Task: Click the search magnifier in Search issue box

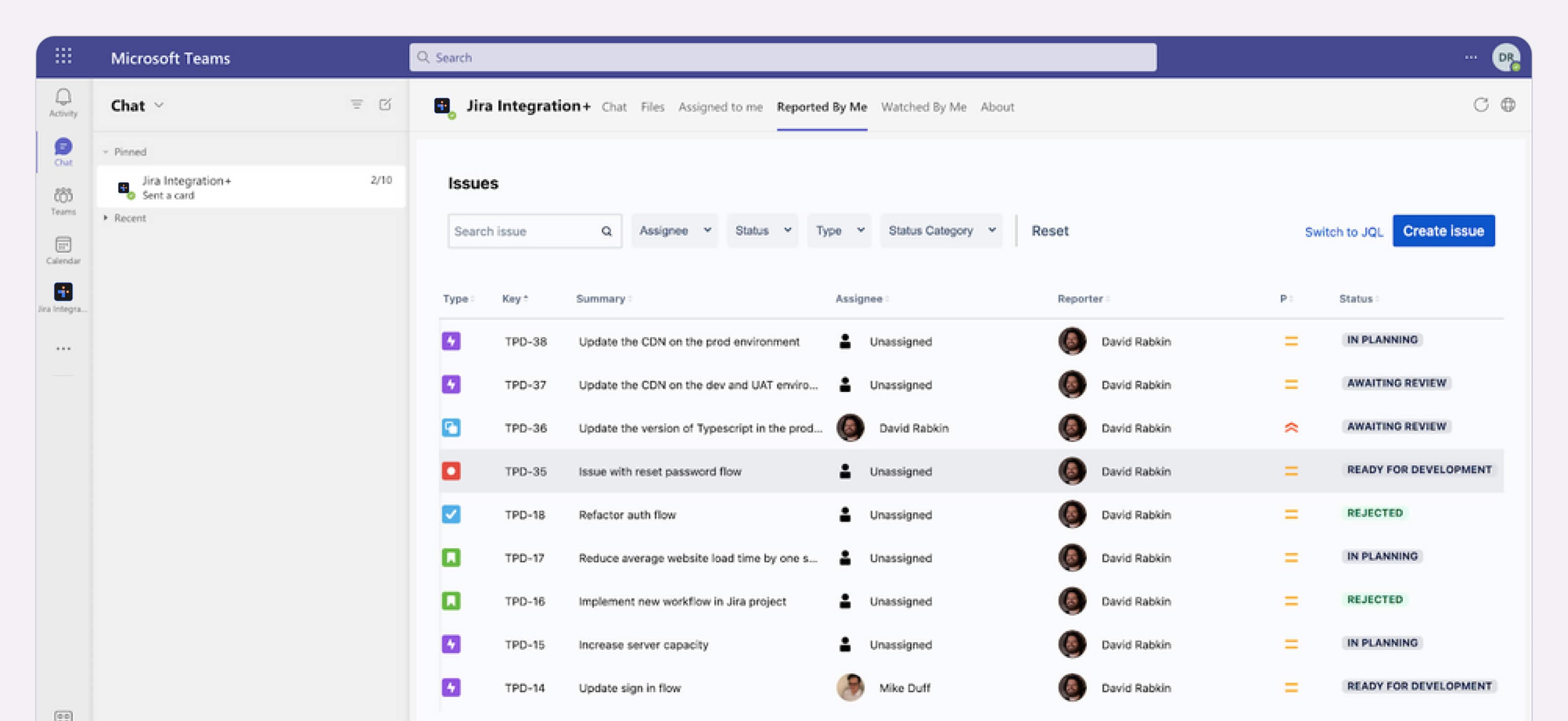Action: (606, 231)
